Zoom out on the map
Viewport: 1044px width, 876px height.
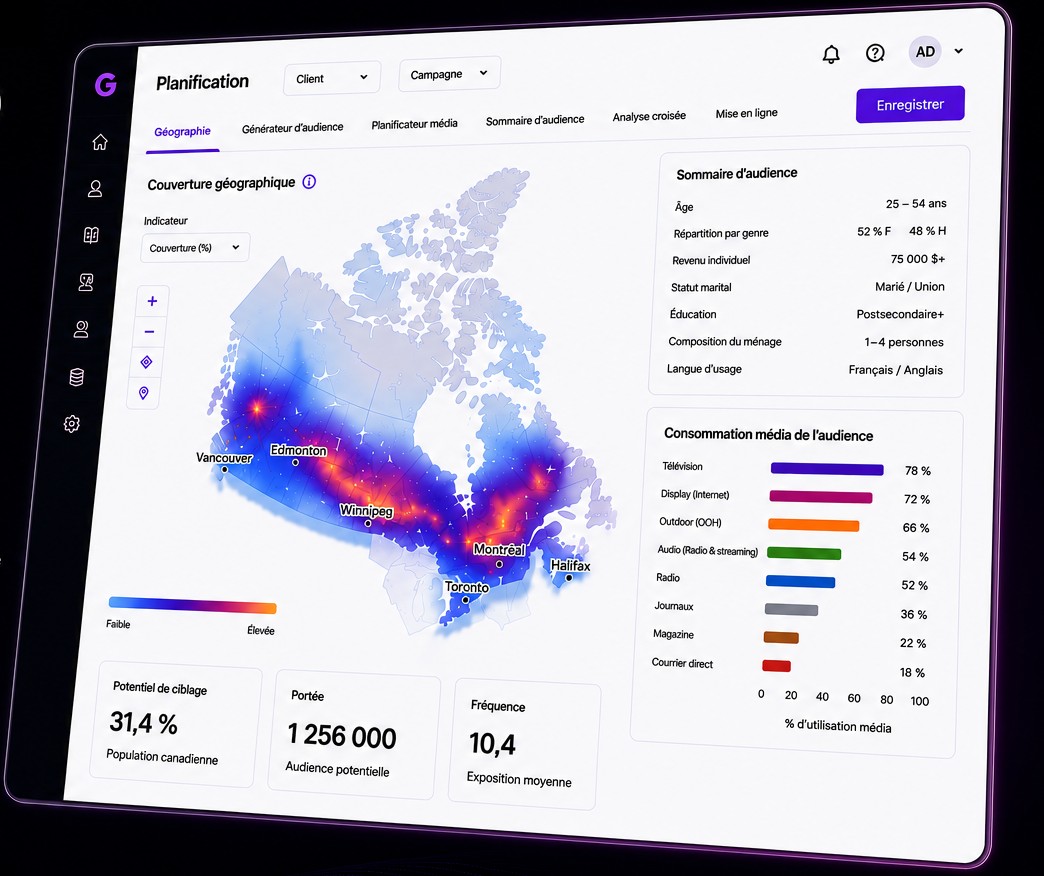click(x=150, y=331)
